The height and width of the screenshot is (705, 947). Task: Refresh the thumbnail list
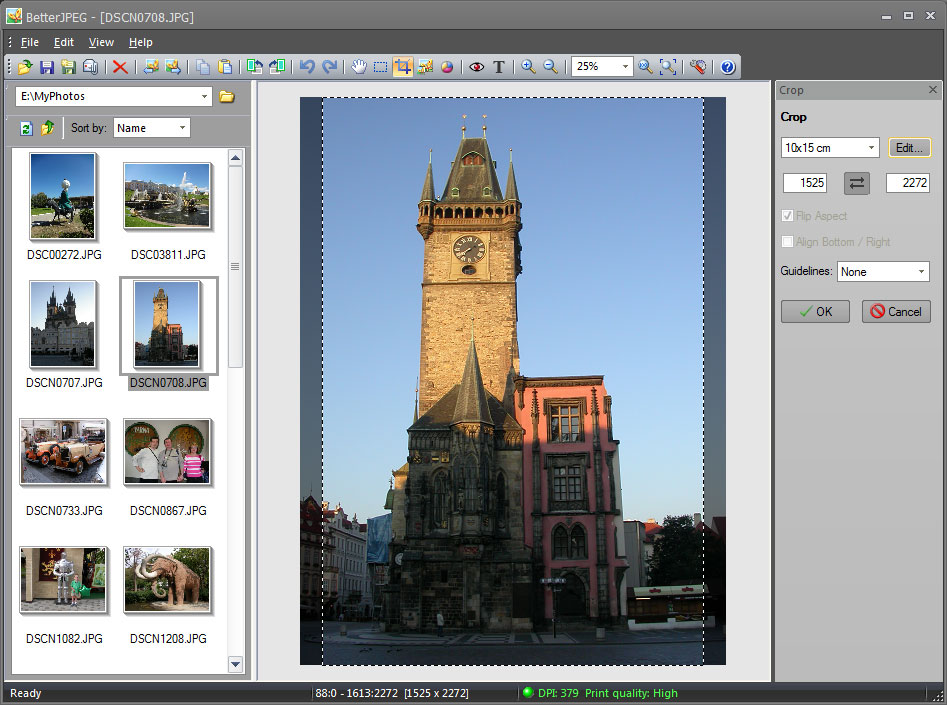click(26, 128)
